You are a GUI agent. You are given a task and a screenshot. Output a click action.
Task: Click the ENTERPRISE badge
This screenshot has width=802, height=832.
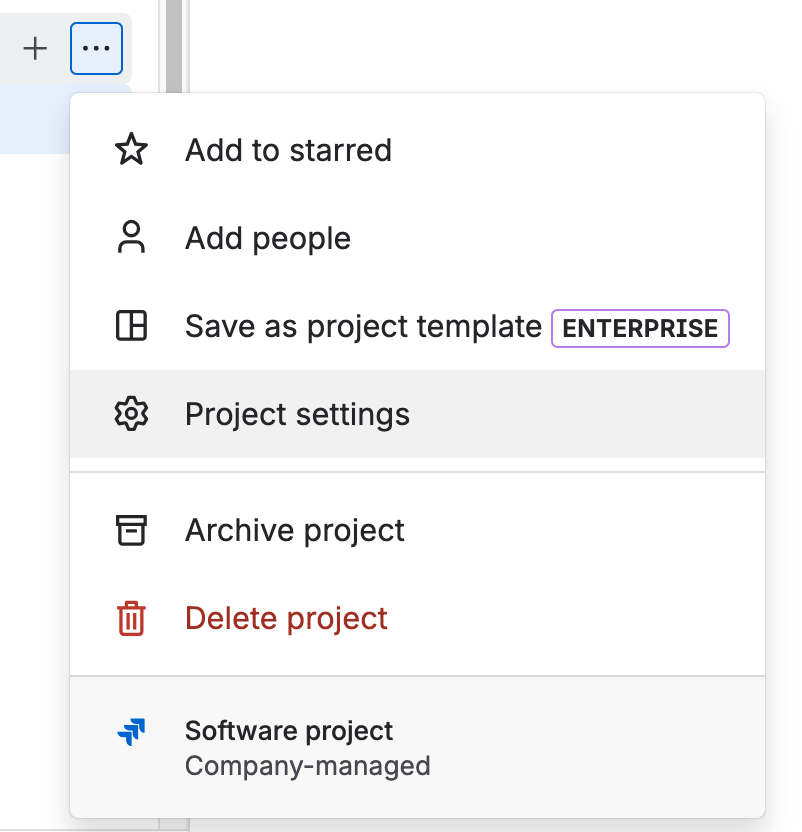(x=639, y=327)
